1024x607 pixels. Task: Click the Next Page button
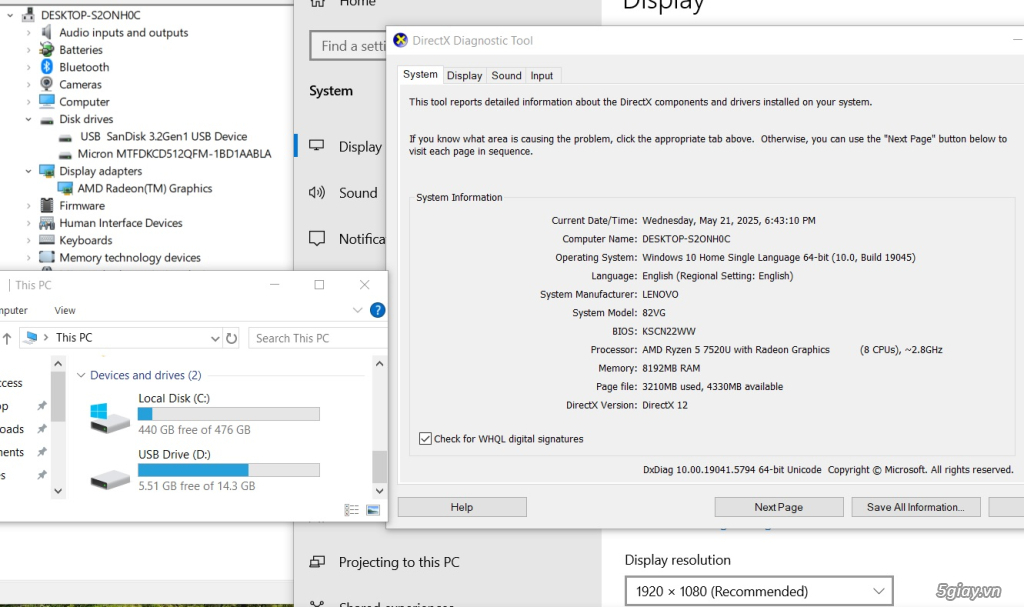(x=778, y=507)
